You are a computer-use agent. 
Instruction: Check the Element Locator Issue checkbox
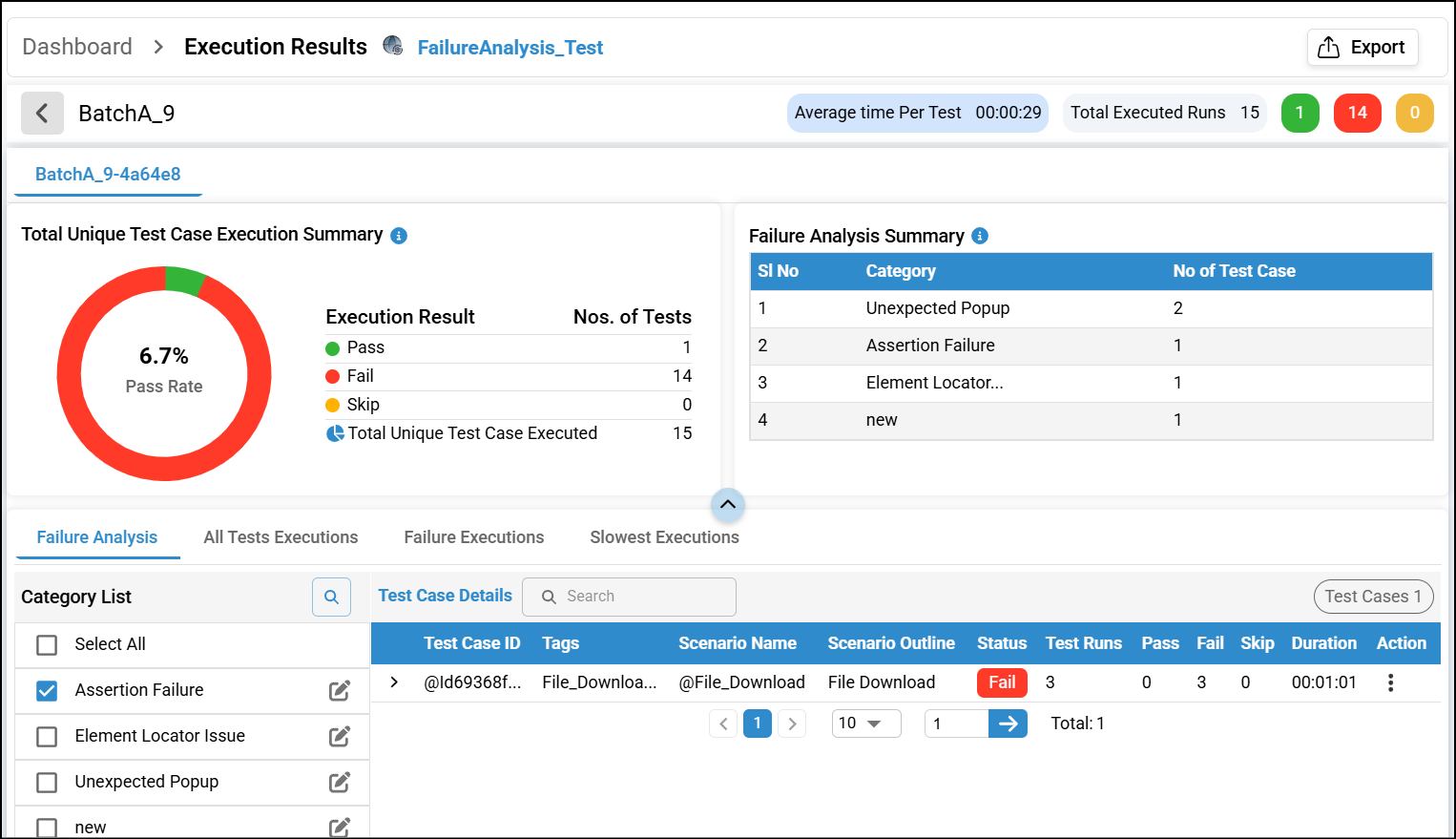[47, 737]
